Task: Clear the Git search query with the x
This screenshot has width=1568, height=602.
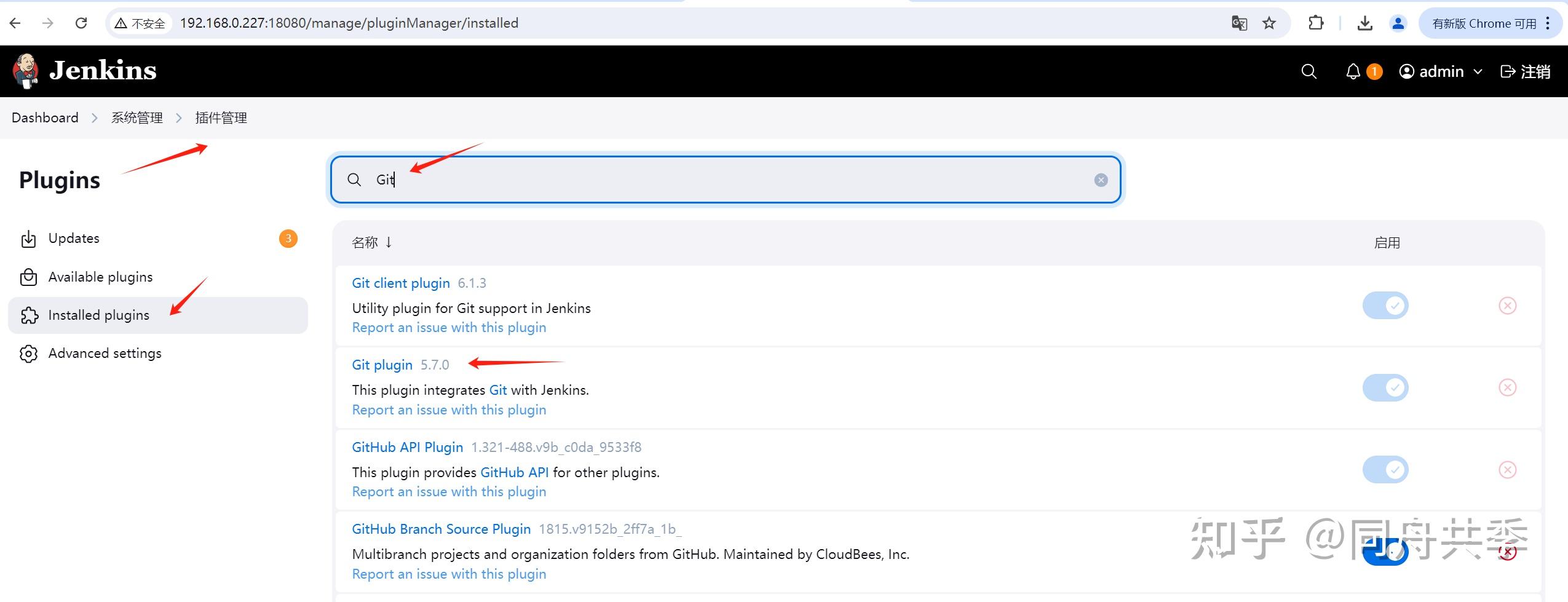Action: [x=1100, y=180]
